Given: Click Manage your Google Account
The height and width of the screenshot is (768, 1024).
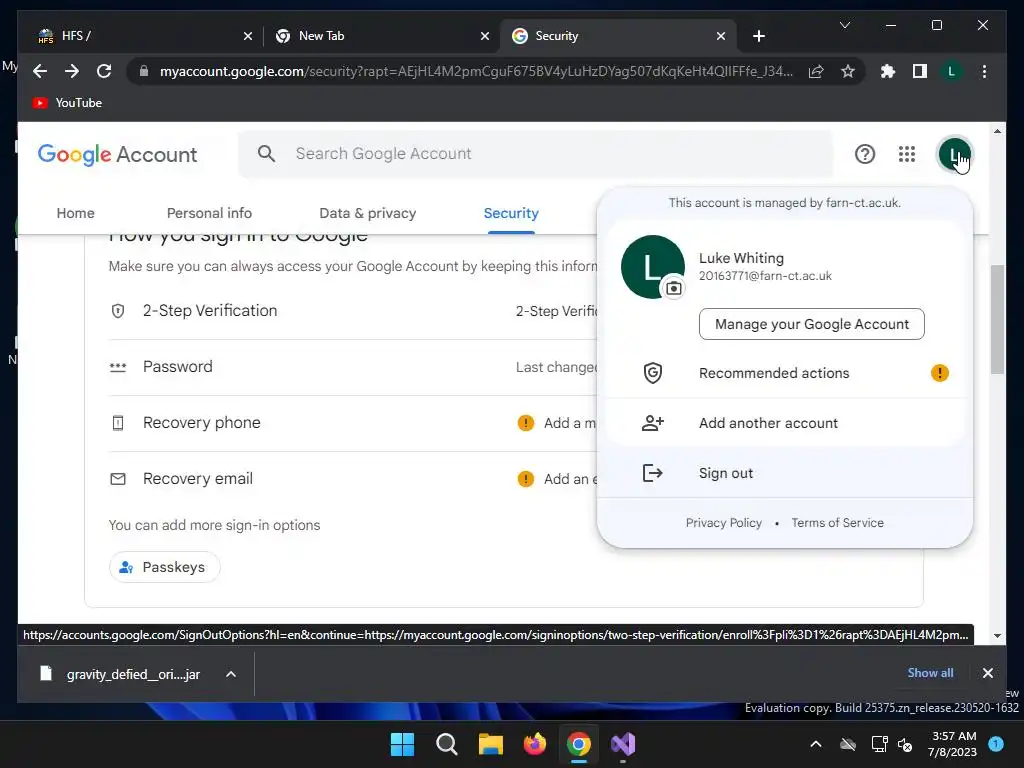Looking at the screenshot, I should pyautogui.click(x=812, y=324).
